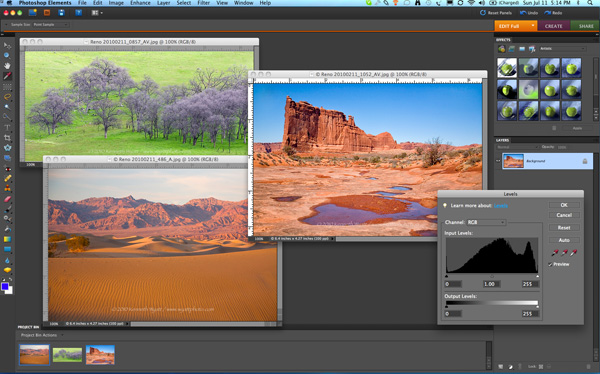Select the Red Eye Removal tool
600x374 pixels.
[7, 168]
